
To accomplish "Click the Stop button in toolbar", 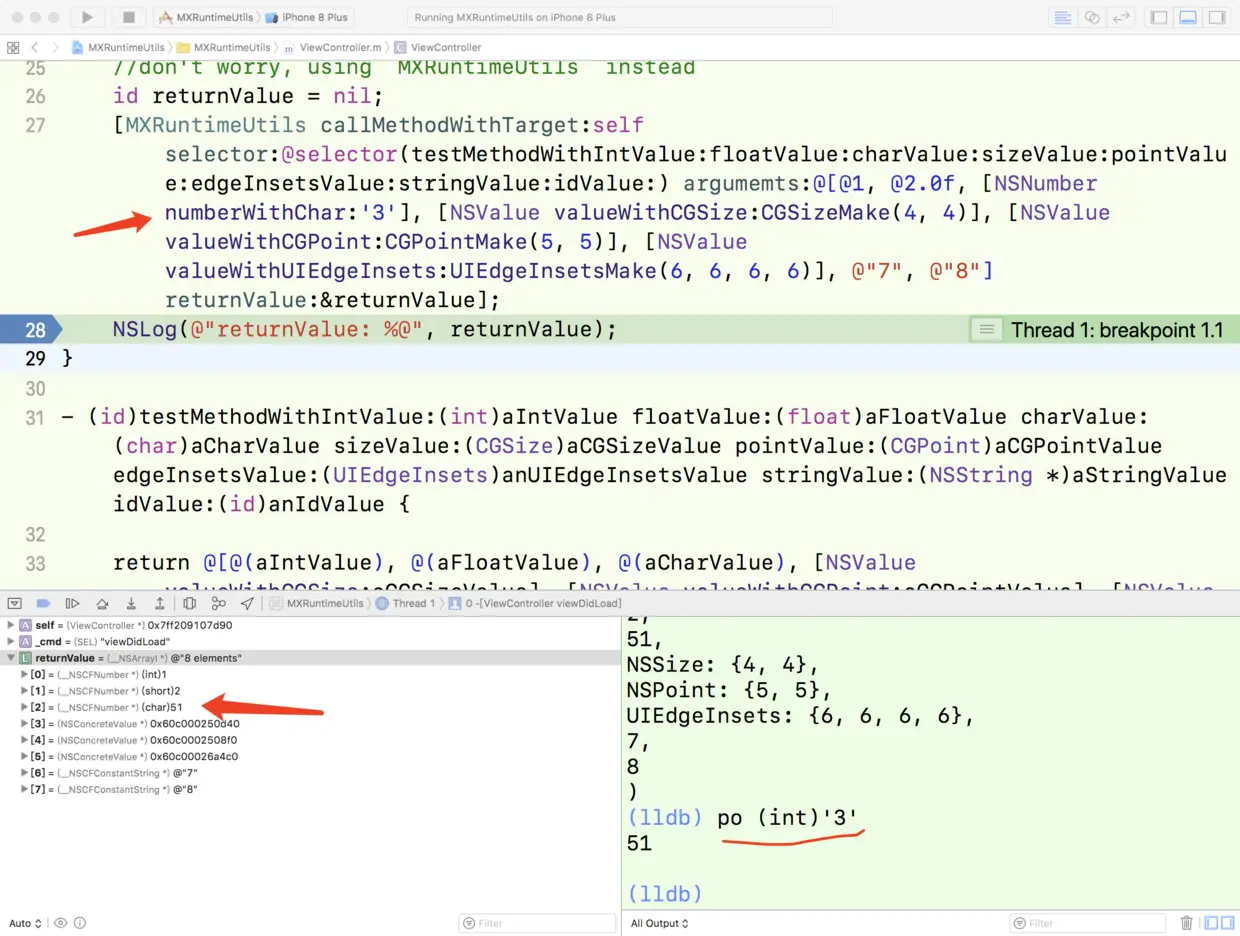I will click(129, 17).
